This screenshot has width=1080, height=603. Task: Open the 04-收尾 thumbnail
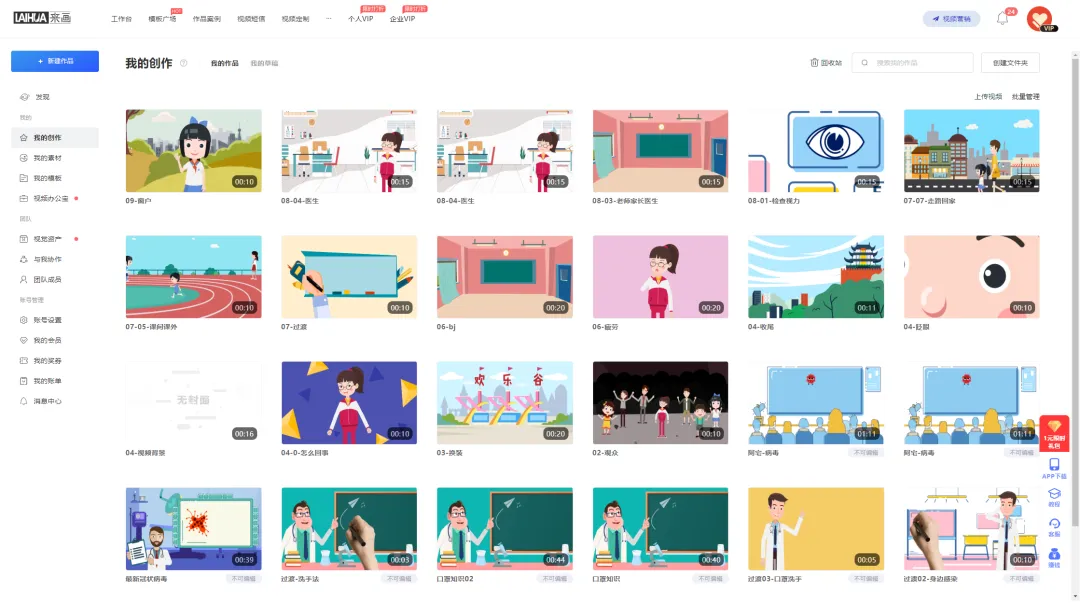(x=816, y=277)
